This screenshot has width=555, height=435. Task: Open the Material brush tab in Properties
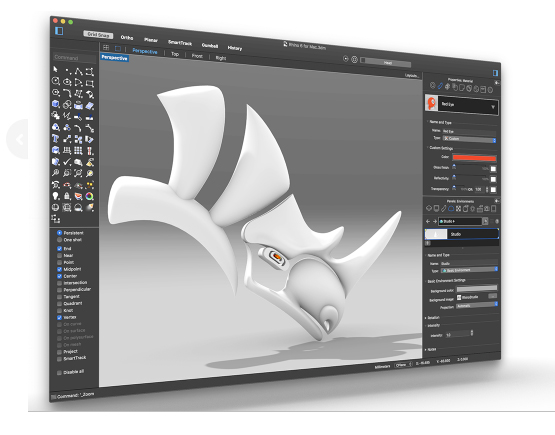[x=440, y=86]
